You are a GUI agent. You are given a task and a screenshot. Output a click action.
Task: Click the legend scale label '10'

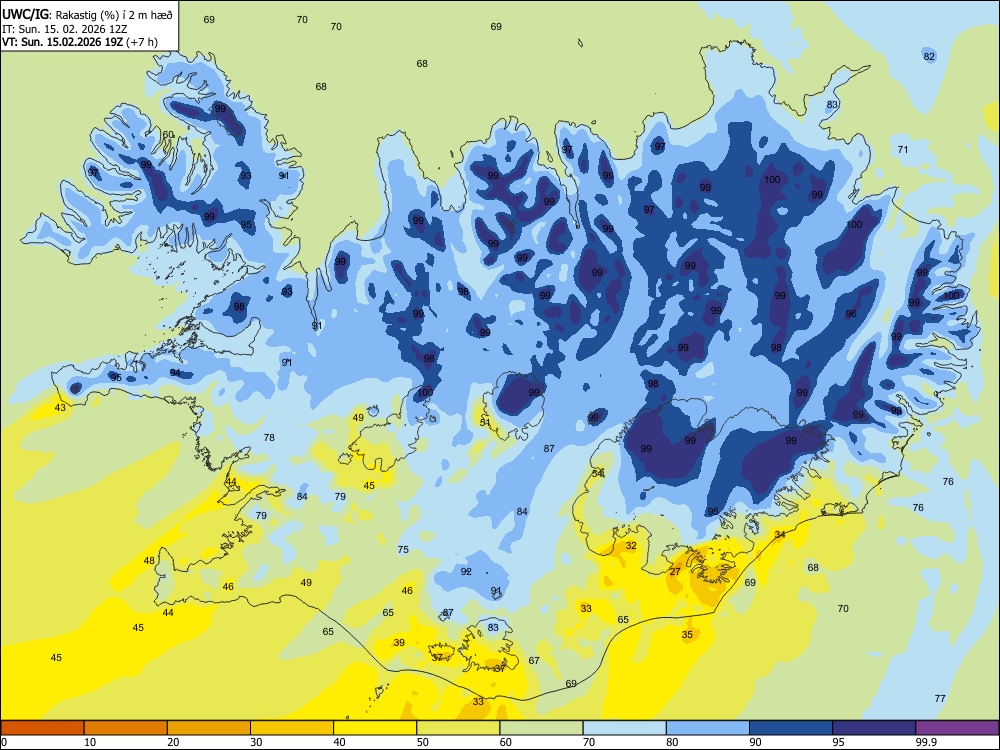(x=90, y=742)
